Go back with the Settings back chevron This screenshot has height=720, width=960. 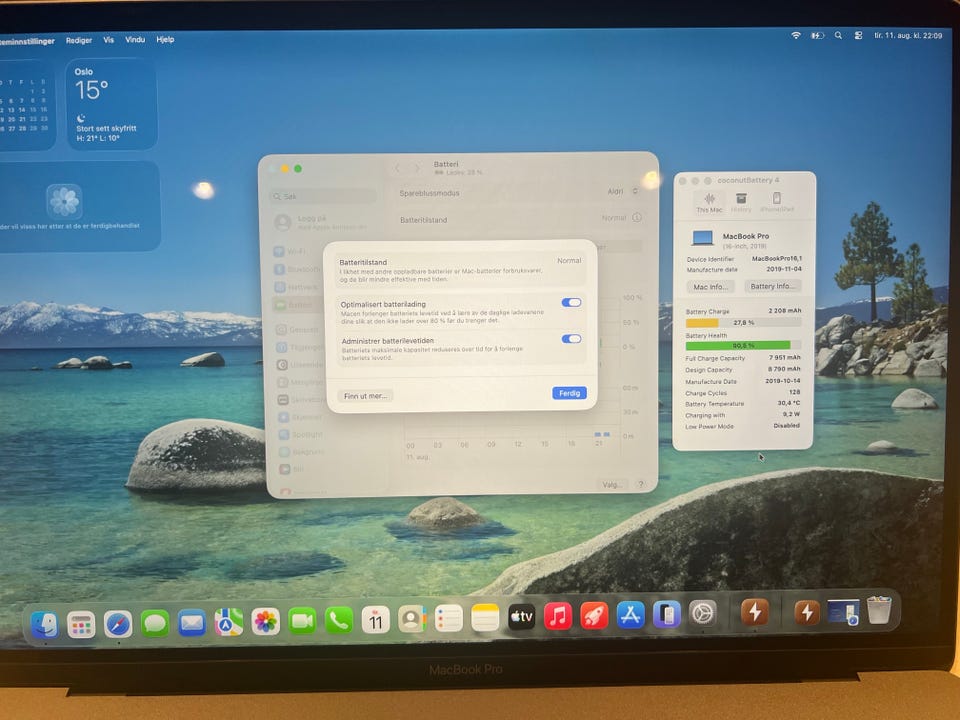397,168
